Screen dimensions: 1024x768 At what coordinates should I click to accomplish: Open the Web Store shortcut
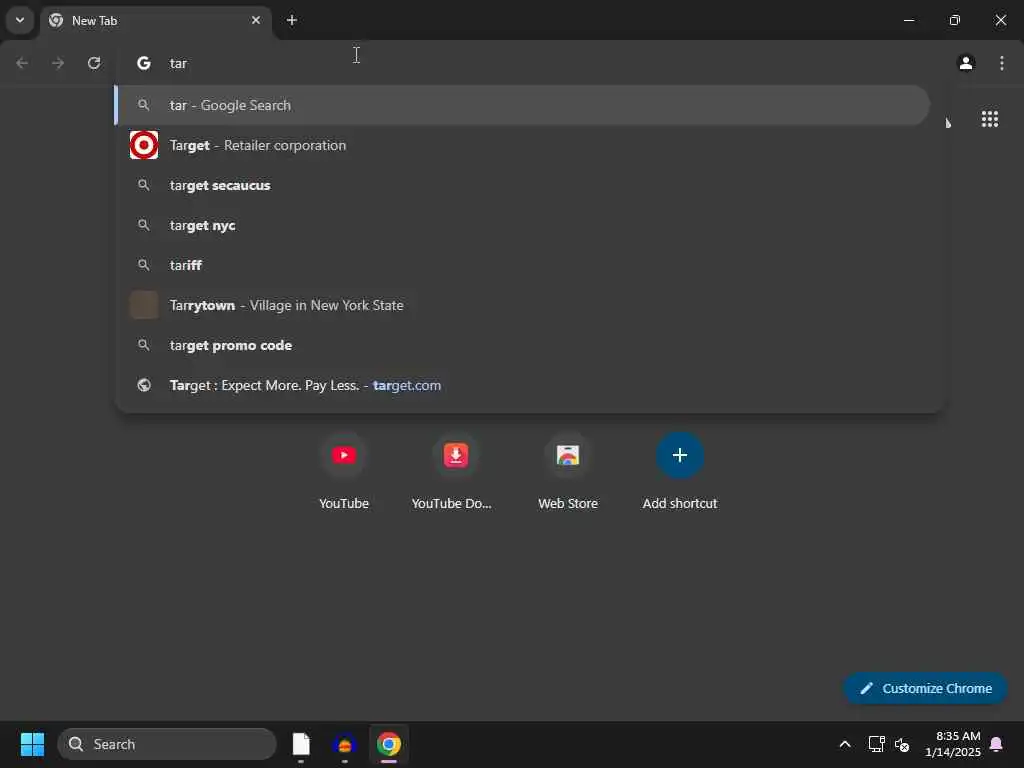tap(568, 472)
